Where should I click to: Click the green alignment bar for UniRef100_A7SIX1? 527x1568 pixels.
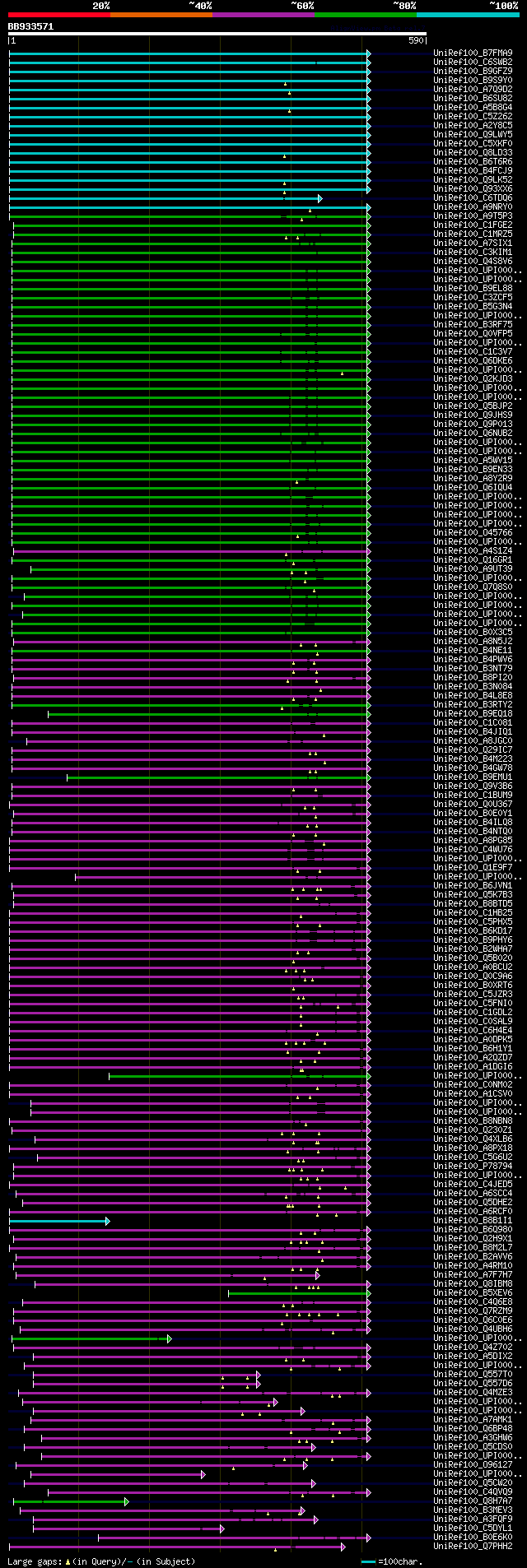(x=192, y=244)
